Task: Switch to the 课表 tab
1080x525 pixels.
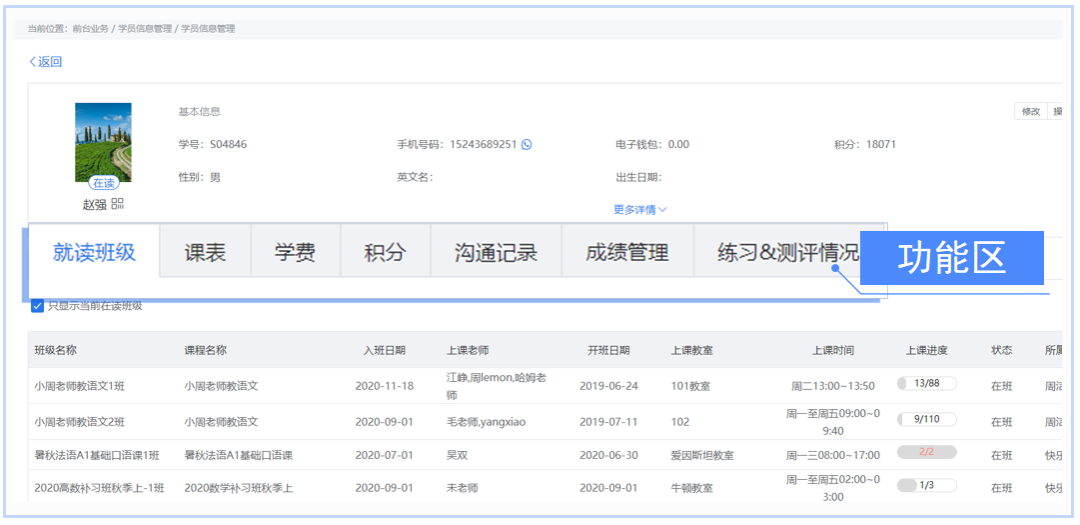Action: [x=205, y=253]
